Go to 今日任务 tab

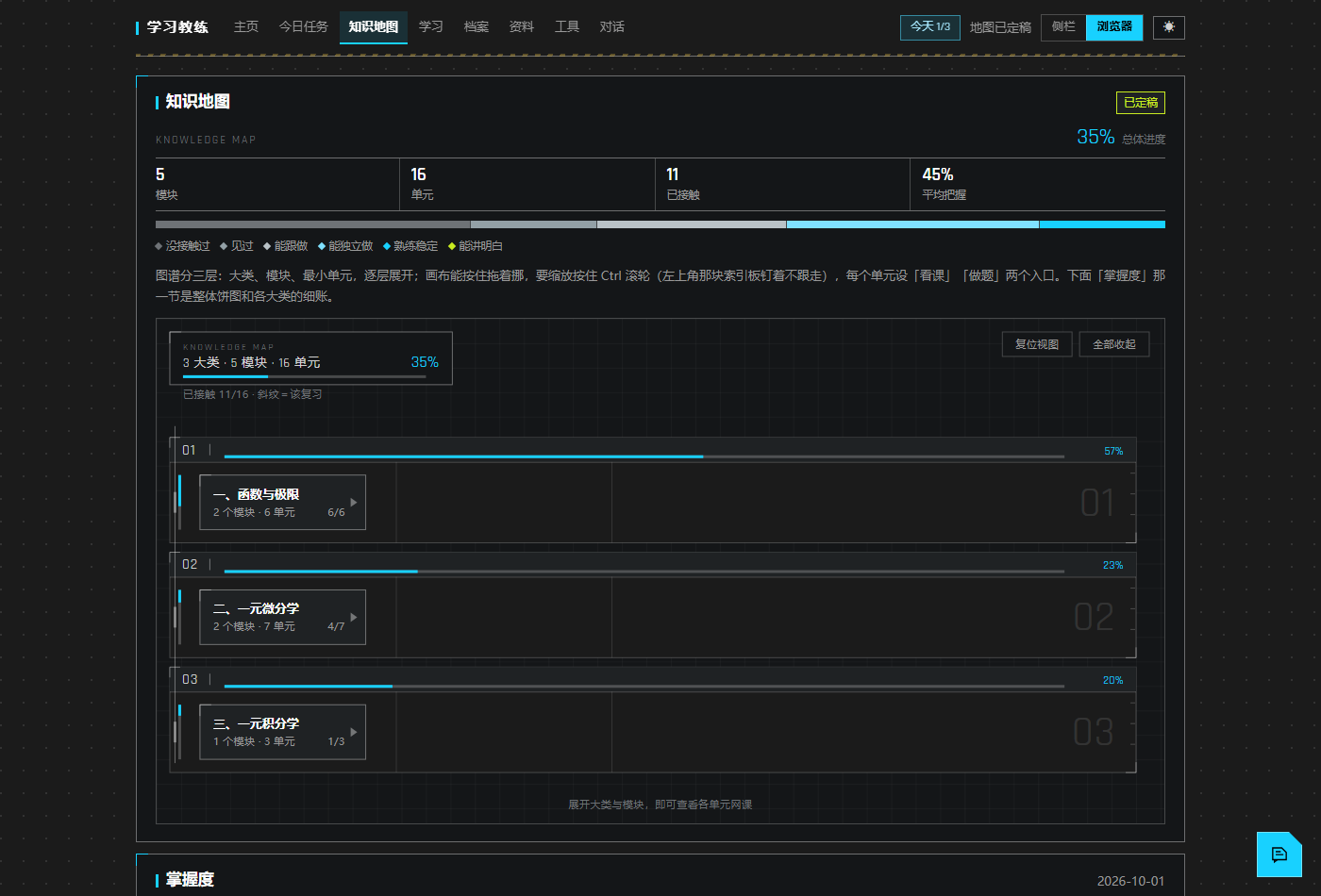click(x=304, y=27)
